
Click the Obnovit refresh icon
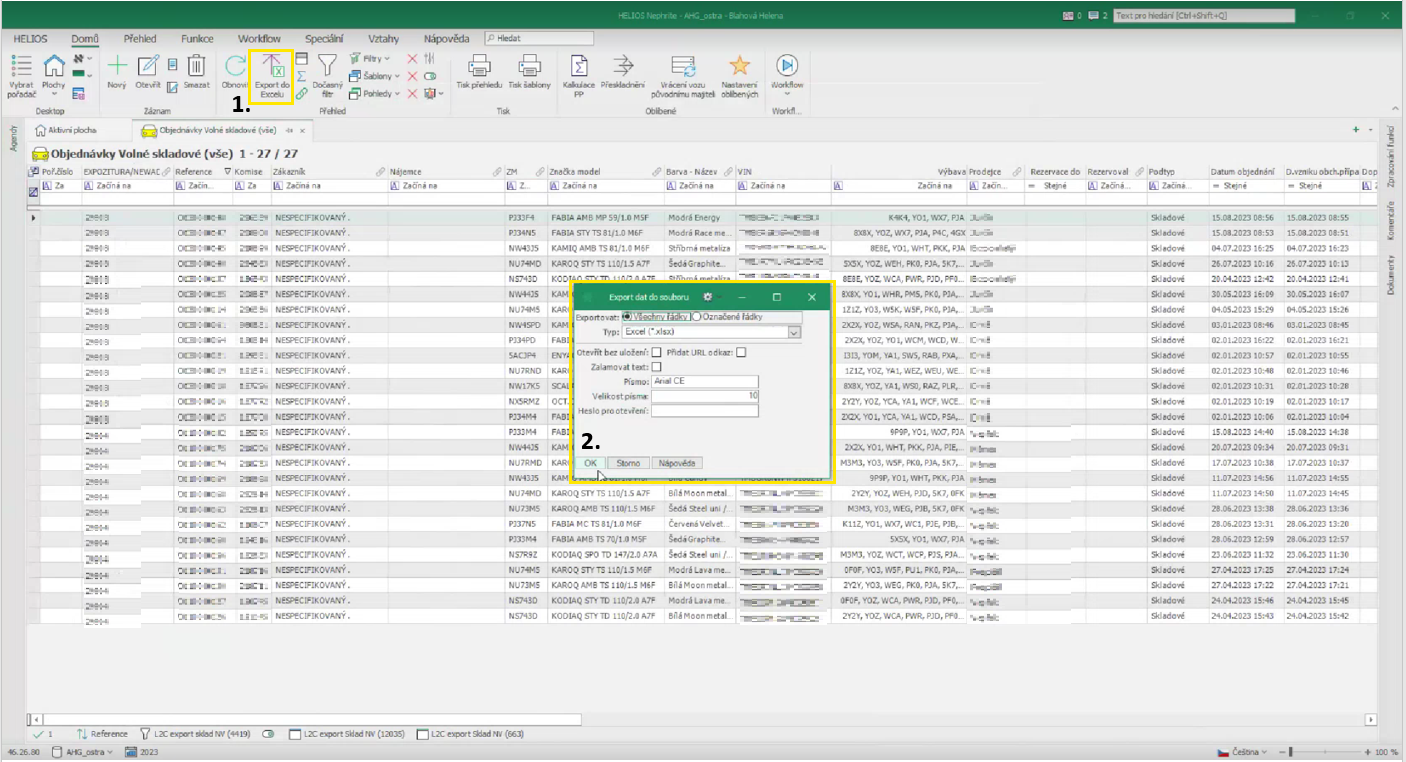235,67
